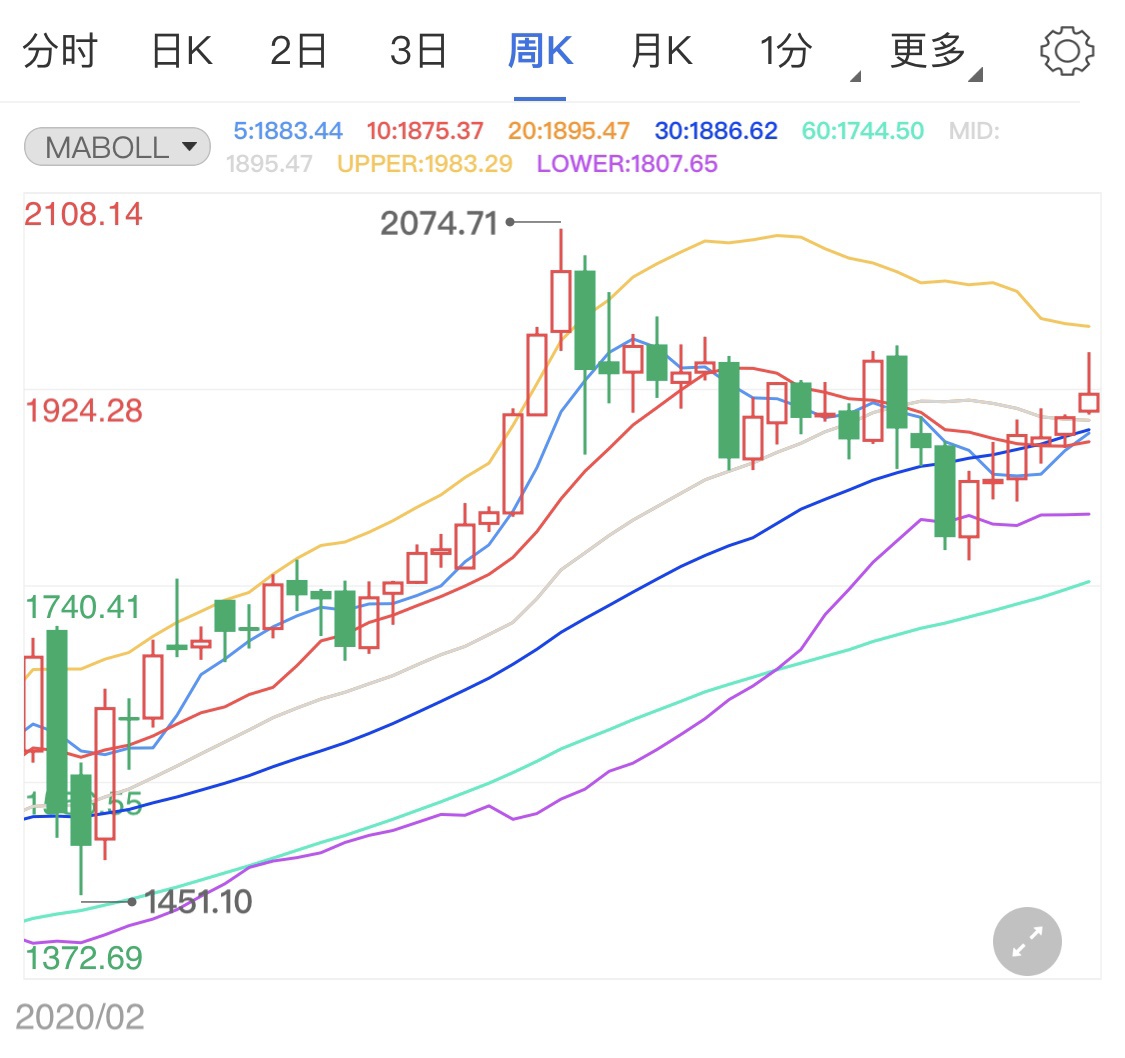The width and height of the screenshot is (1125, 1058).
Task: Click the purple LOWER 1807.65 label
Action: coord(627,163)
